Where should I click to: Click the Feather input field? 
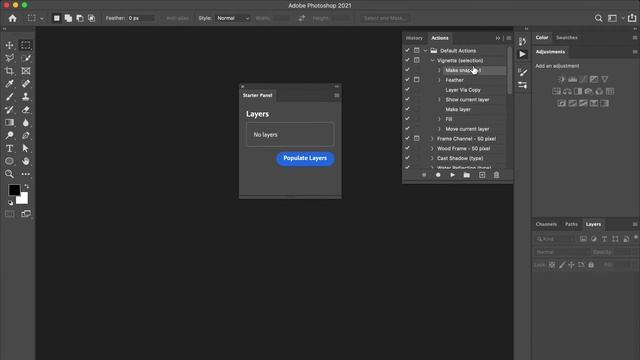pyautogui.click(x=141, y=18)
